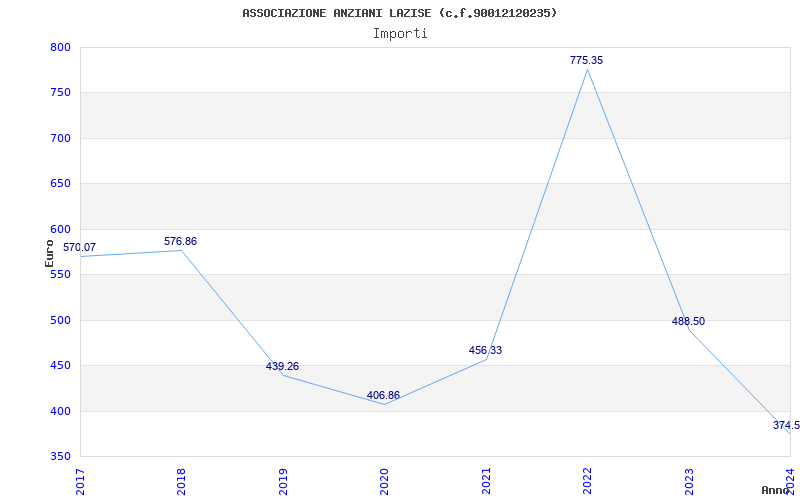The image size is (800, 500).
Task: Select the 576.86 data label
Action: tap(180, 241)
